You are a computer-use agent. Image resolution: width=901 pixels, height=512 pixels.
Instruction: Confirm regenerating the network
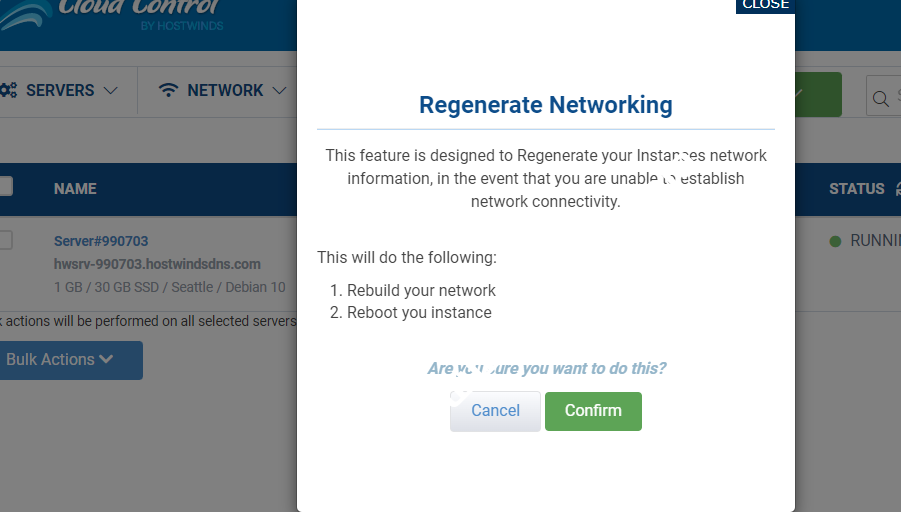click(x=593, y=411)
